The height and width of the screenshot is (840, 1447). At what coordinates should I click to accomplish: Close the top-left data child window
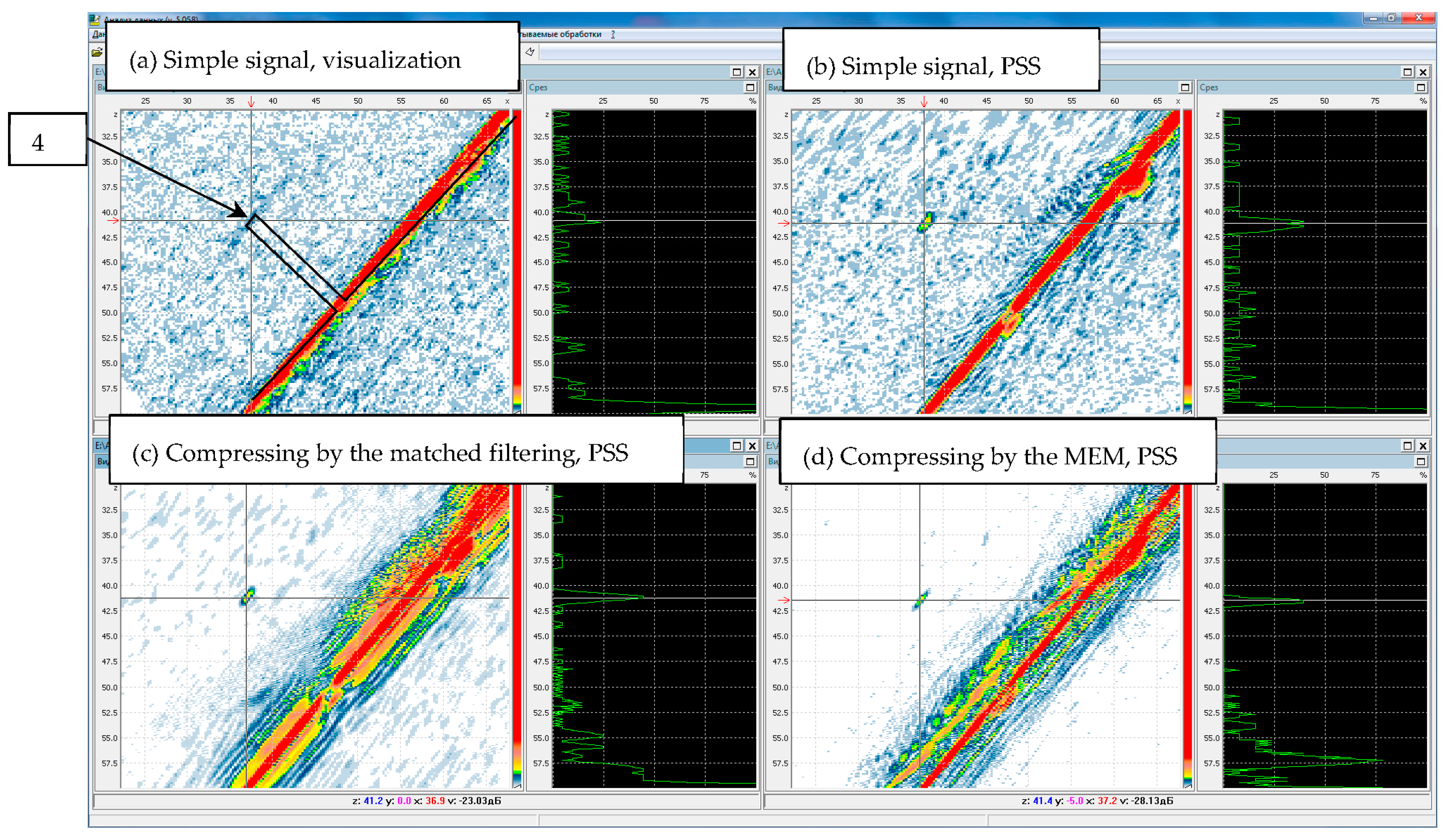pos(752,72)
